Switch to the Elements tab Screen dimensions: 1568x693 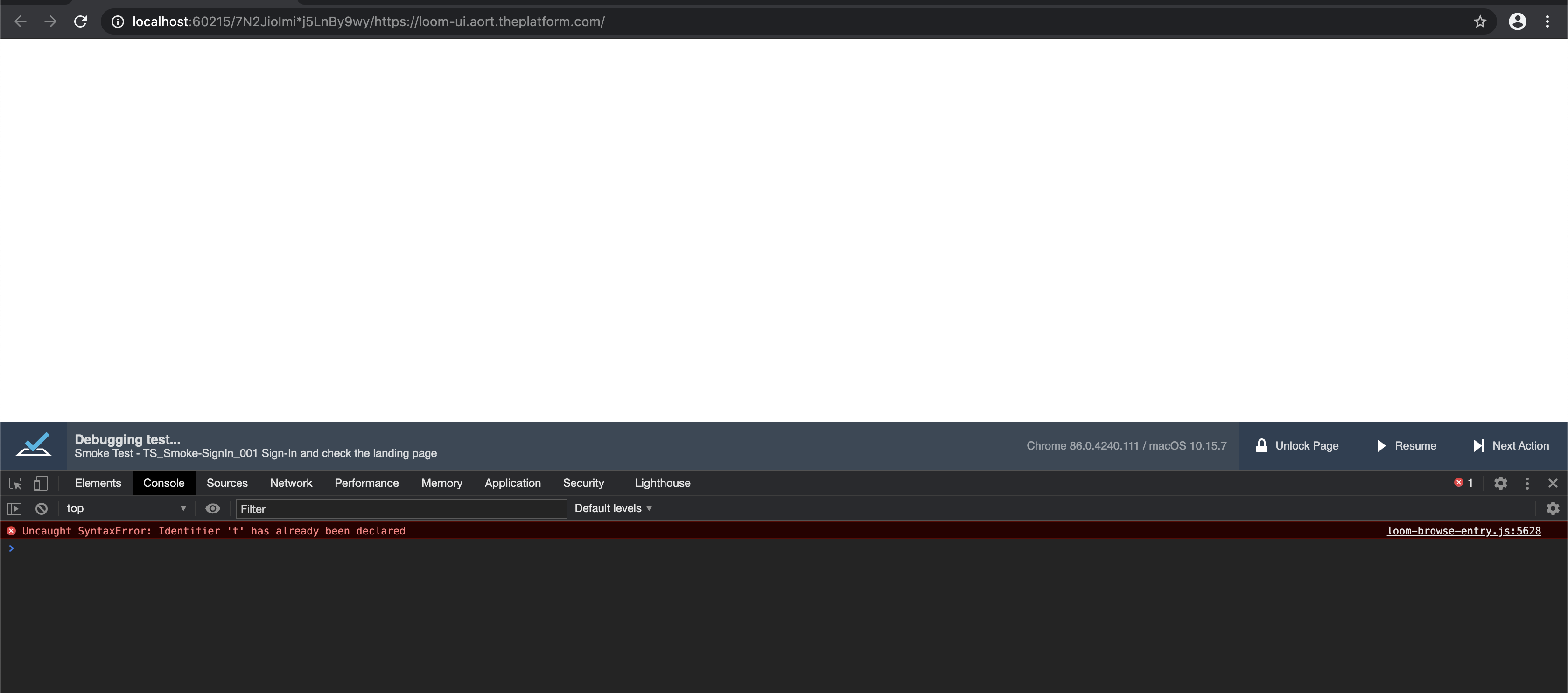pos(98,483)
